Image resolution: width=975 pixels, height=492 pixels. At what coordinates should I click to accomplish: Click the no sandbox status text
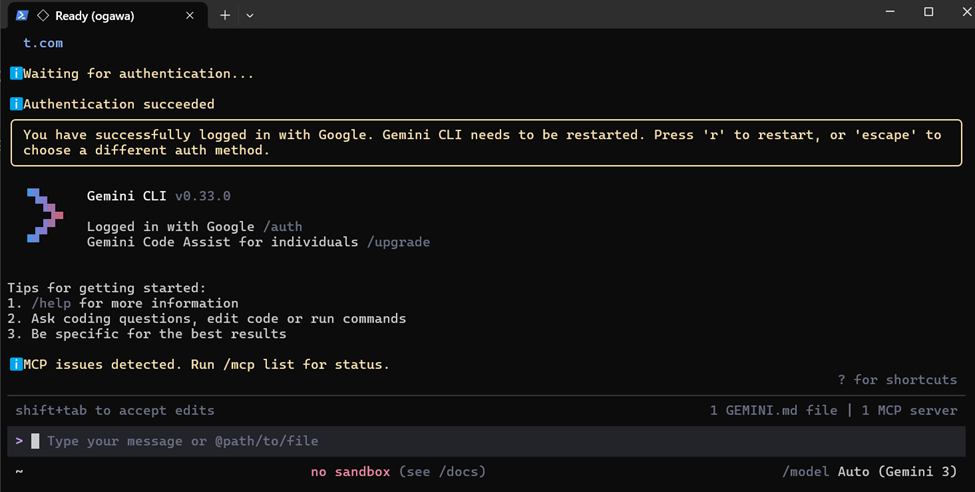350,471
